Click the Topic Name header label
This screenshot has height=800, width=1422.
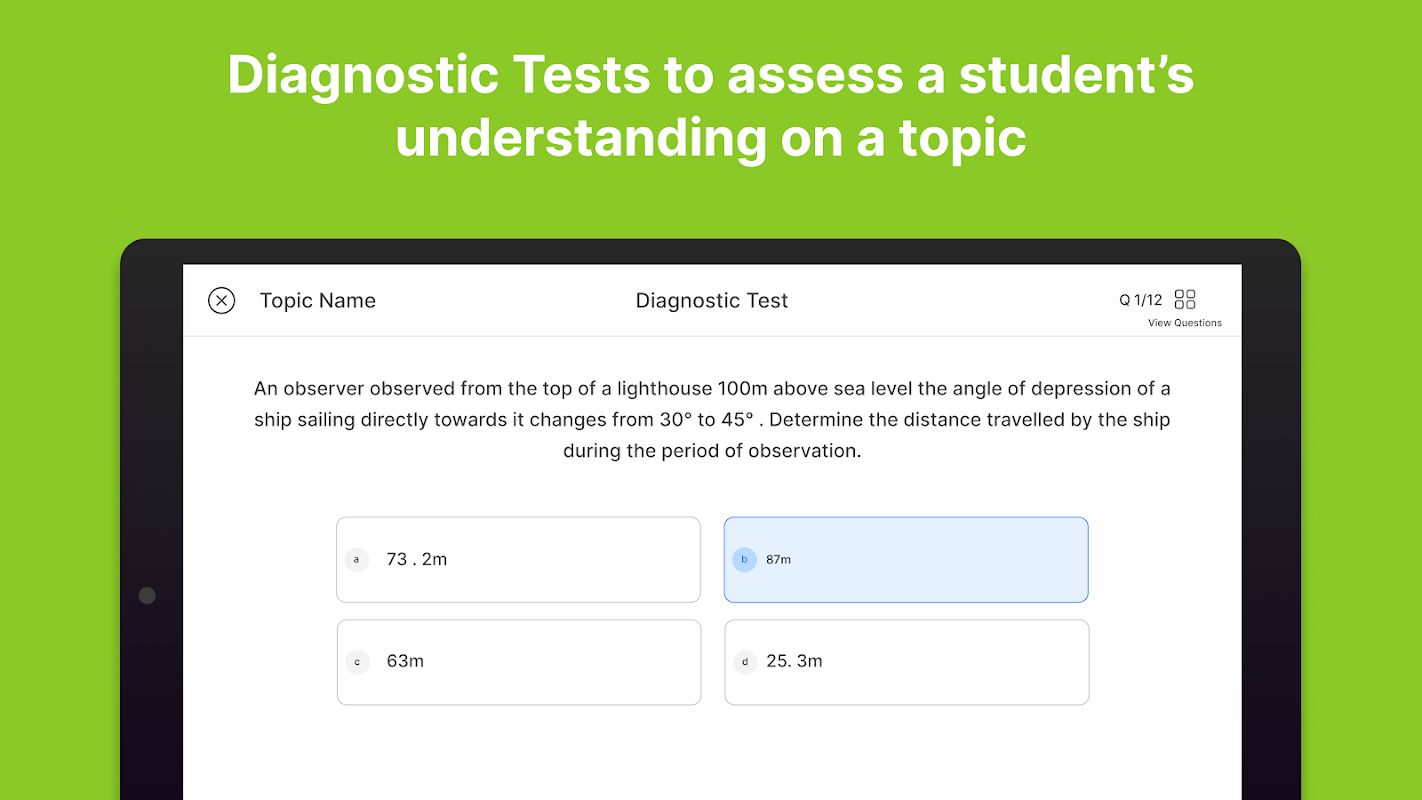tap(318, 301)
